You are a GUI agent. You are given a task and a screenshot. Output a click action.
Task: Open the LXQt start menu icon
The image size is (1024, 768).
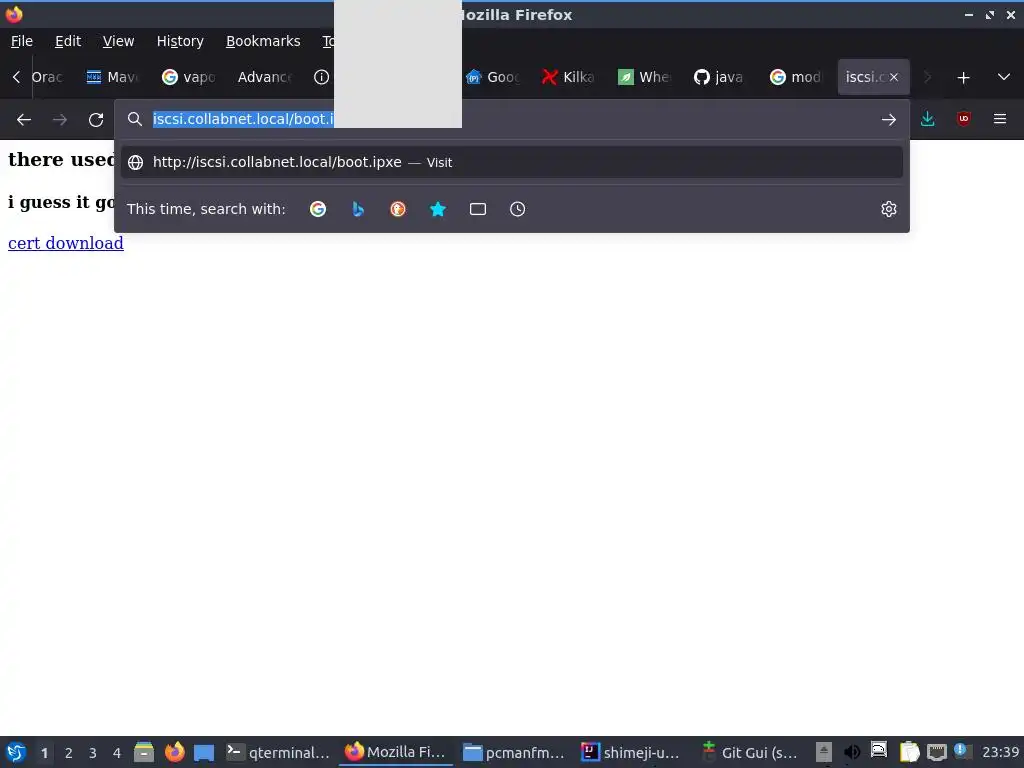point(16,752)
